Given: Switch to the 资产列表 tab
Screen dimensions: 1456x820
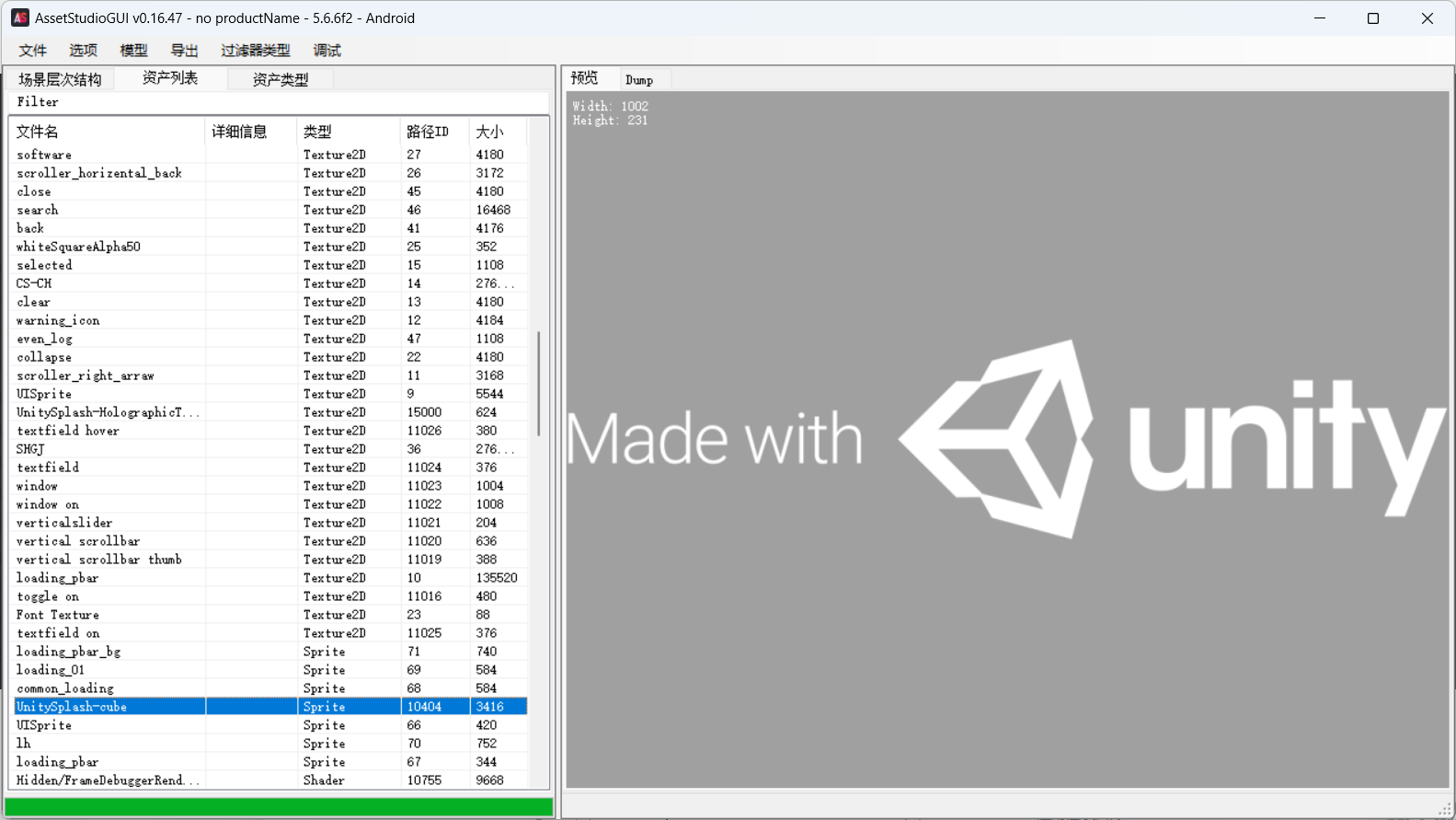Looking at the screenshot, I should coord(170,78).
